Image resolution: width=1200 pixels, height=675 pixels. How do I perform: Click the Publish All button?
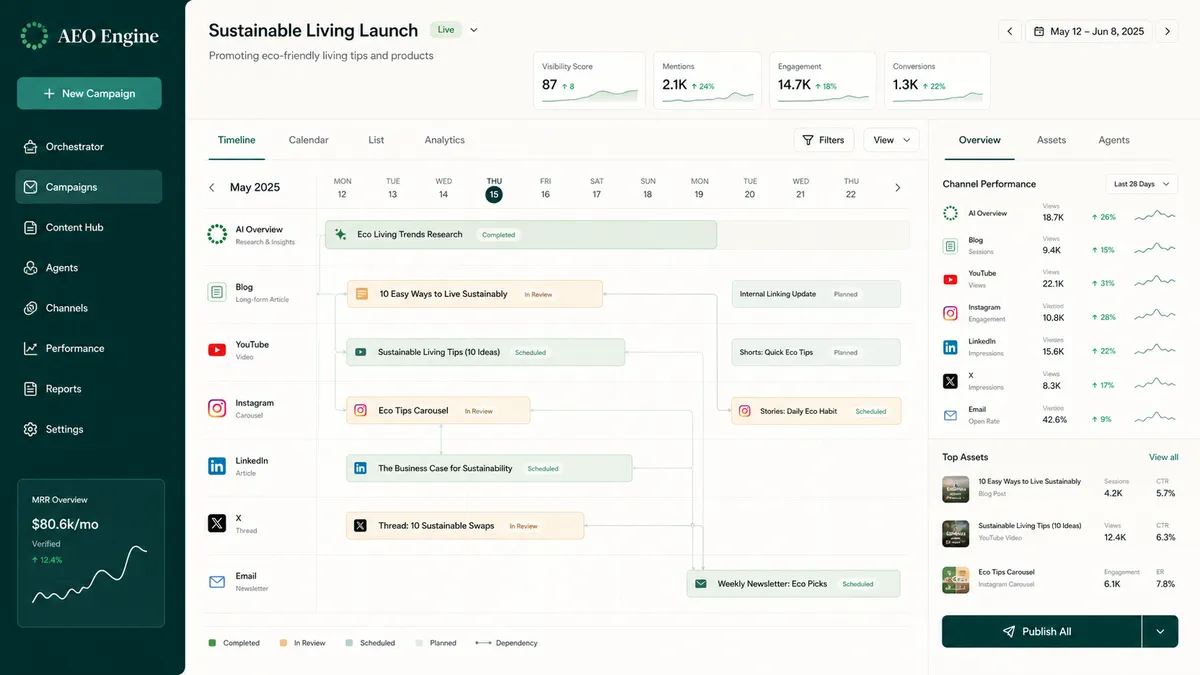[1041, 632]
